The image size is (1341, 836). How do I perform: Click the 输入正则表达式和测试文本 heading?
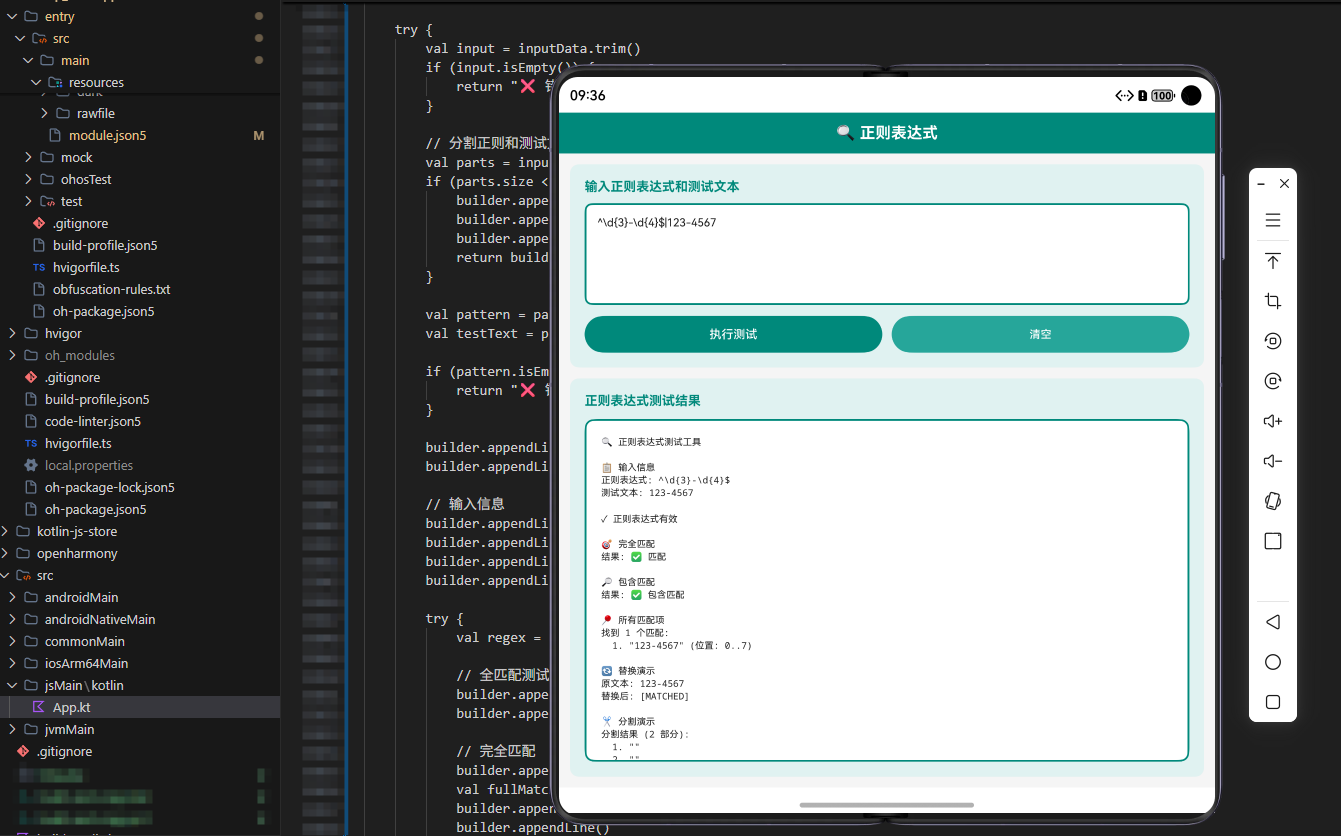point(662,186)
